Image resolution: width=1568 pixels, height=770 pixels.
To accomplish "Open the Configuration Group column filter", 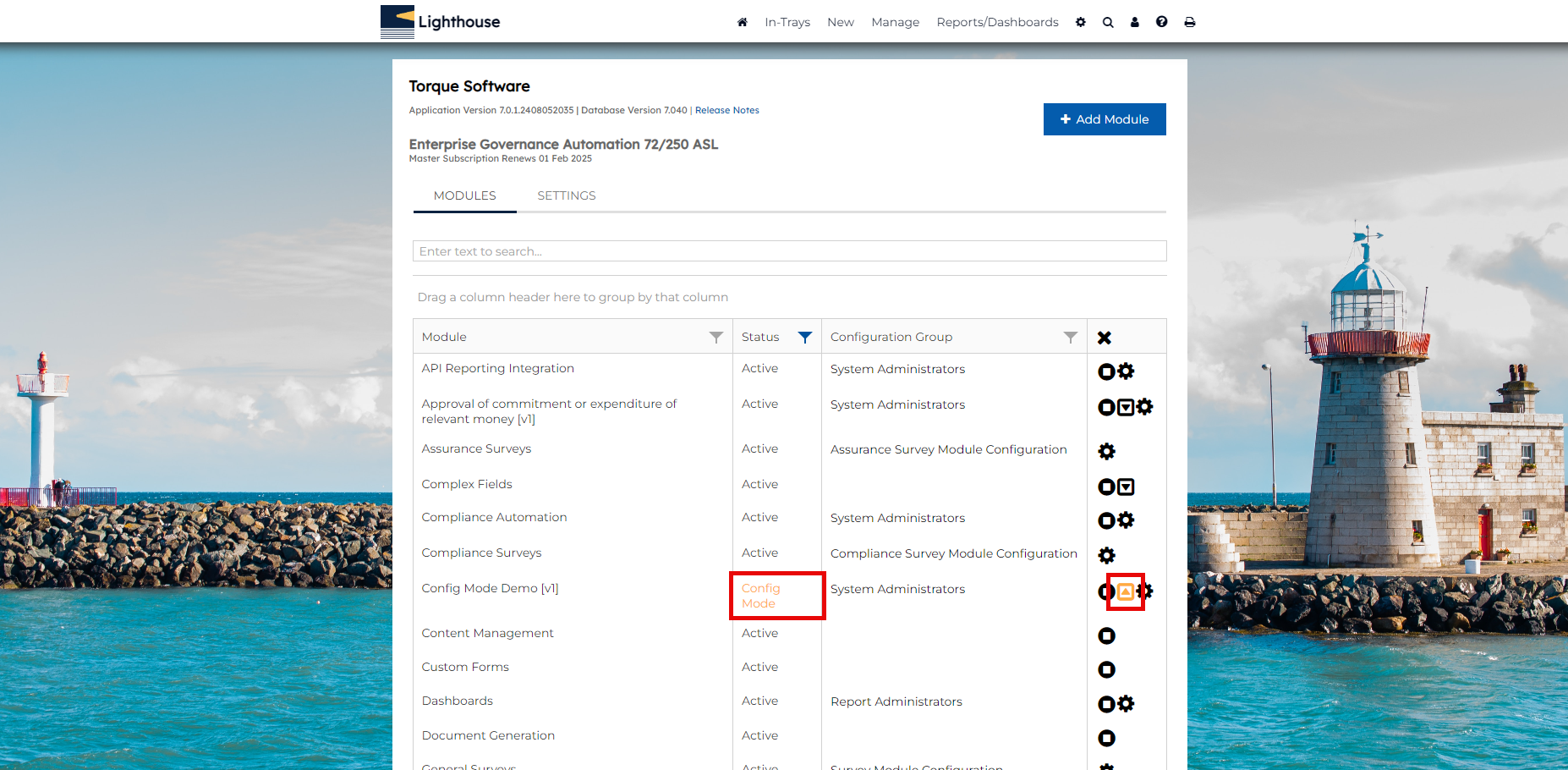I will [1071, 338].
